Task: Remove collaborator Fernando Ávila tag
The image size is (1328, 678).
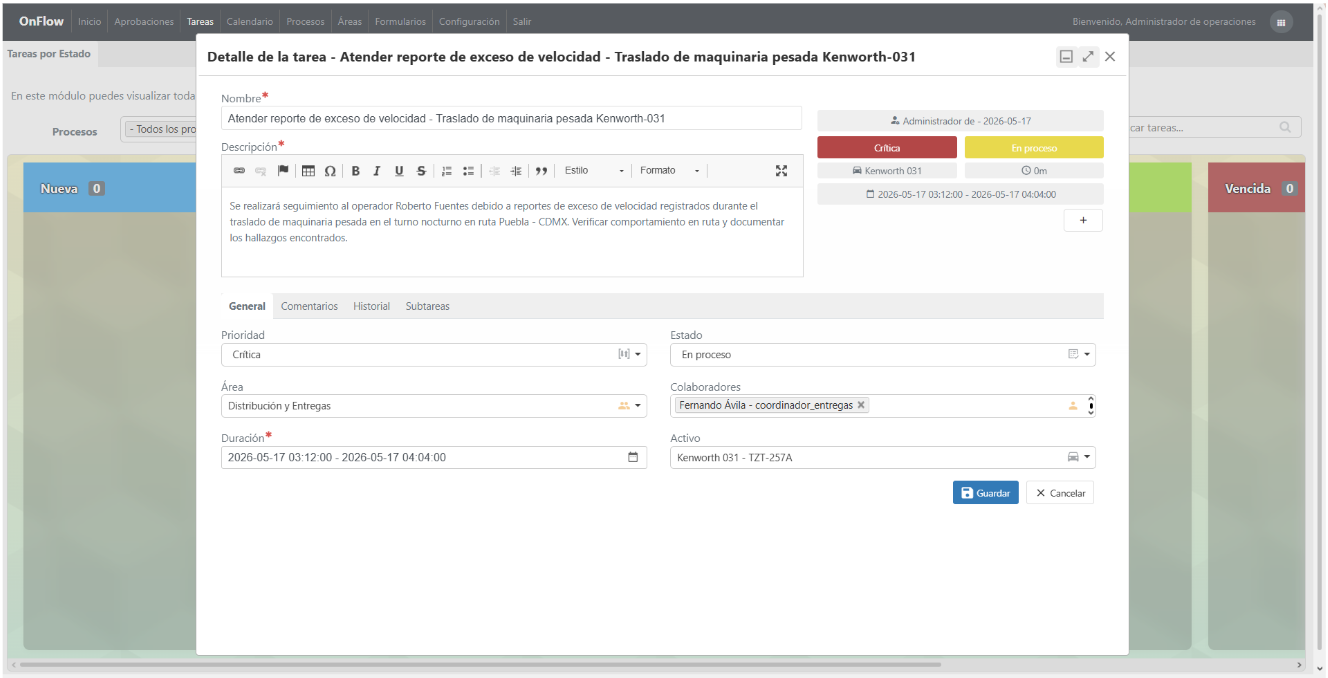Action: click(x=862, y=406)
